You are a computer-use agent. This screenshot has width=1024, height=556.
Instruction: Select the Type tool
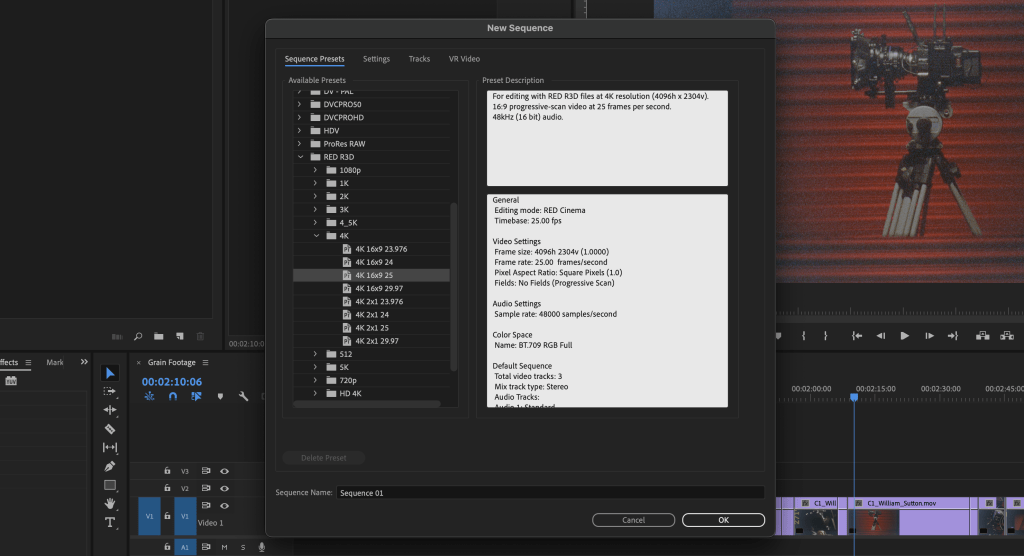(x=110, y=522)
